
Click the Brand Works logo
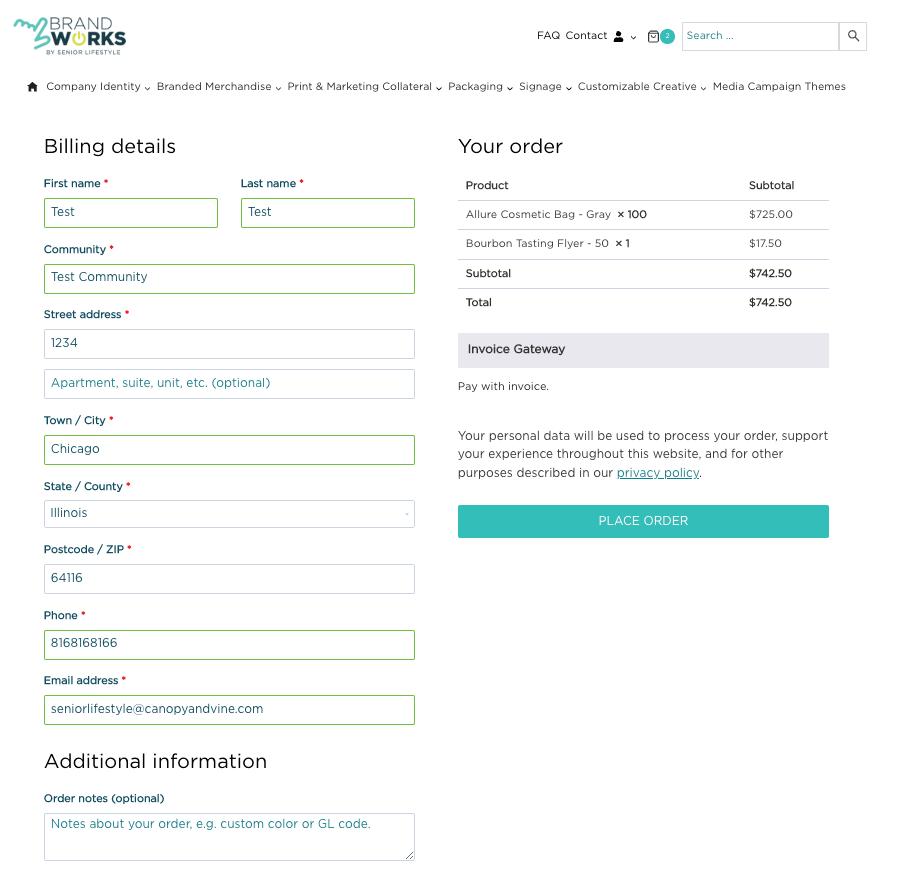click(x=70, y=36)
